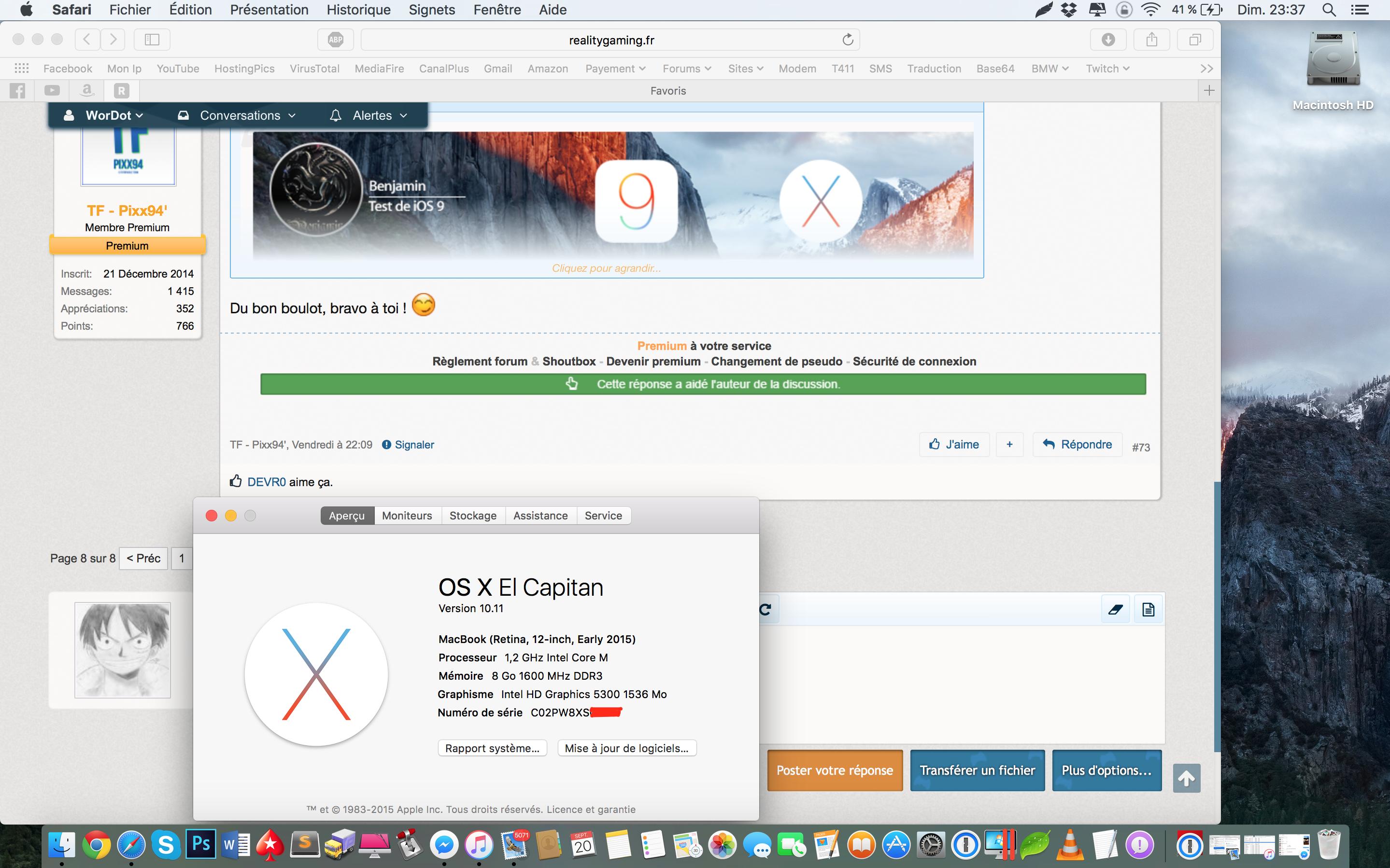Open Photoshop from the Dock
Image resolution: width=1390 pixels, height=868 pixels.
[201, 844]
